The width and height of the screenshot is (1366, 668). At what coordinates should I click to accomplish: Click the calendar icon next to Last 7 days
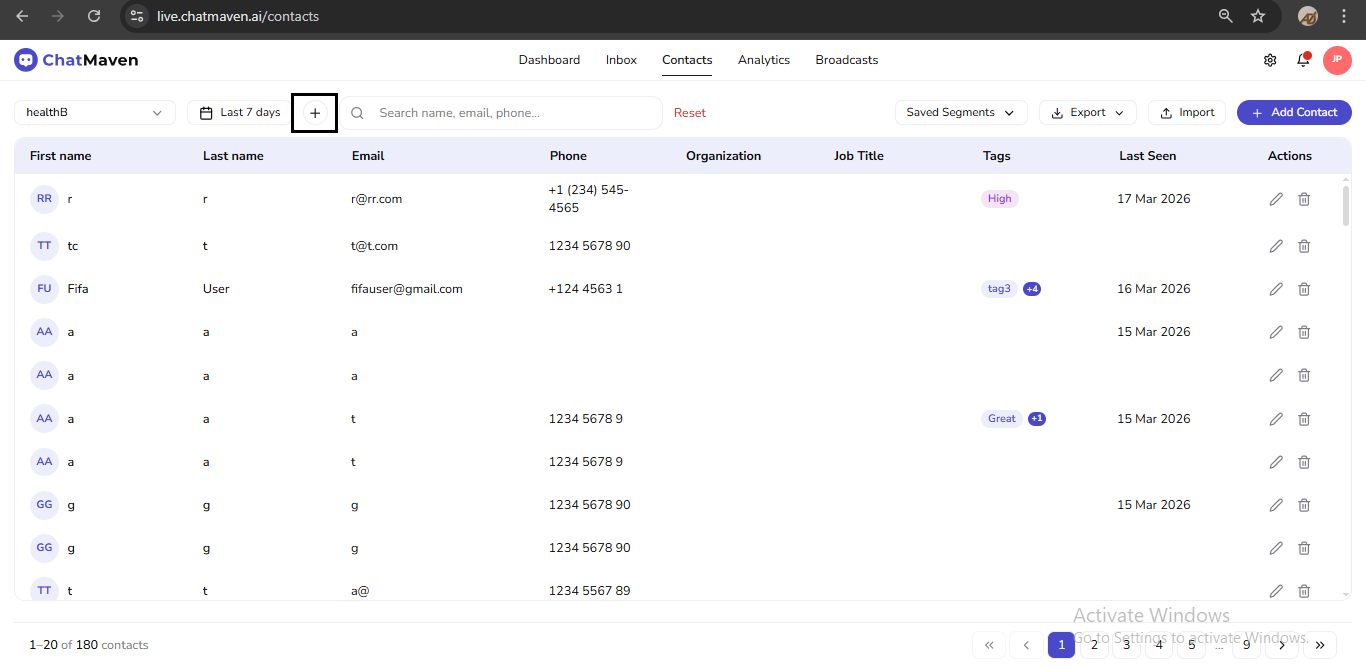[x=206, y=112]
